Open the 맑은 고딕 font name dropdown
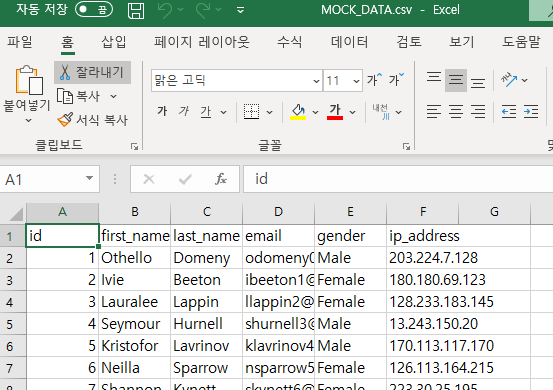The width and height of the screenshot is (553, 390). coord(316,81)
